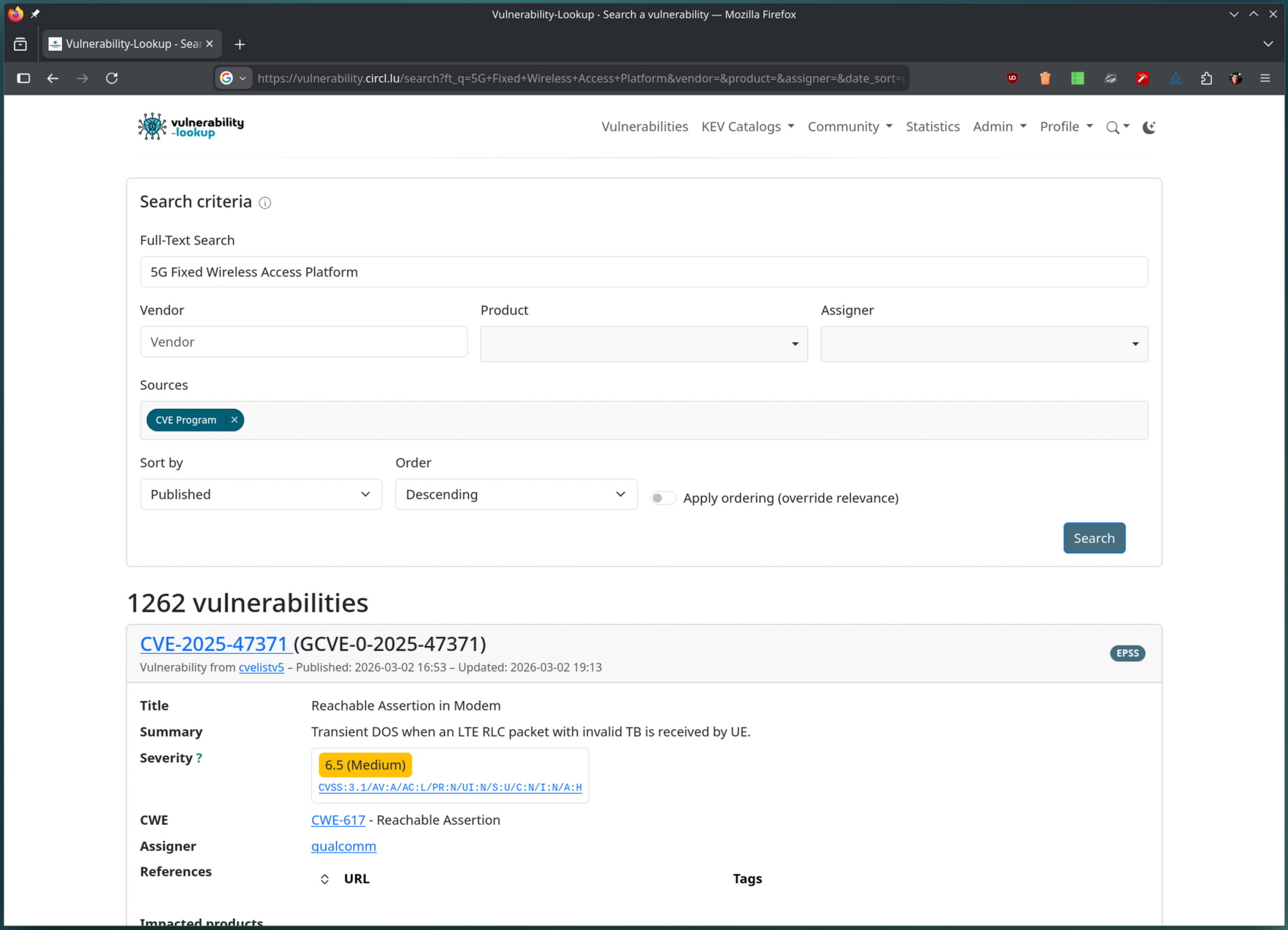Go back with the browser back arrow
1288x930 pixels.
[x=53, y=78]
